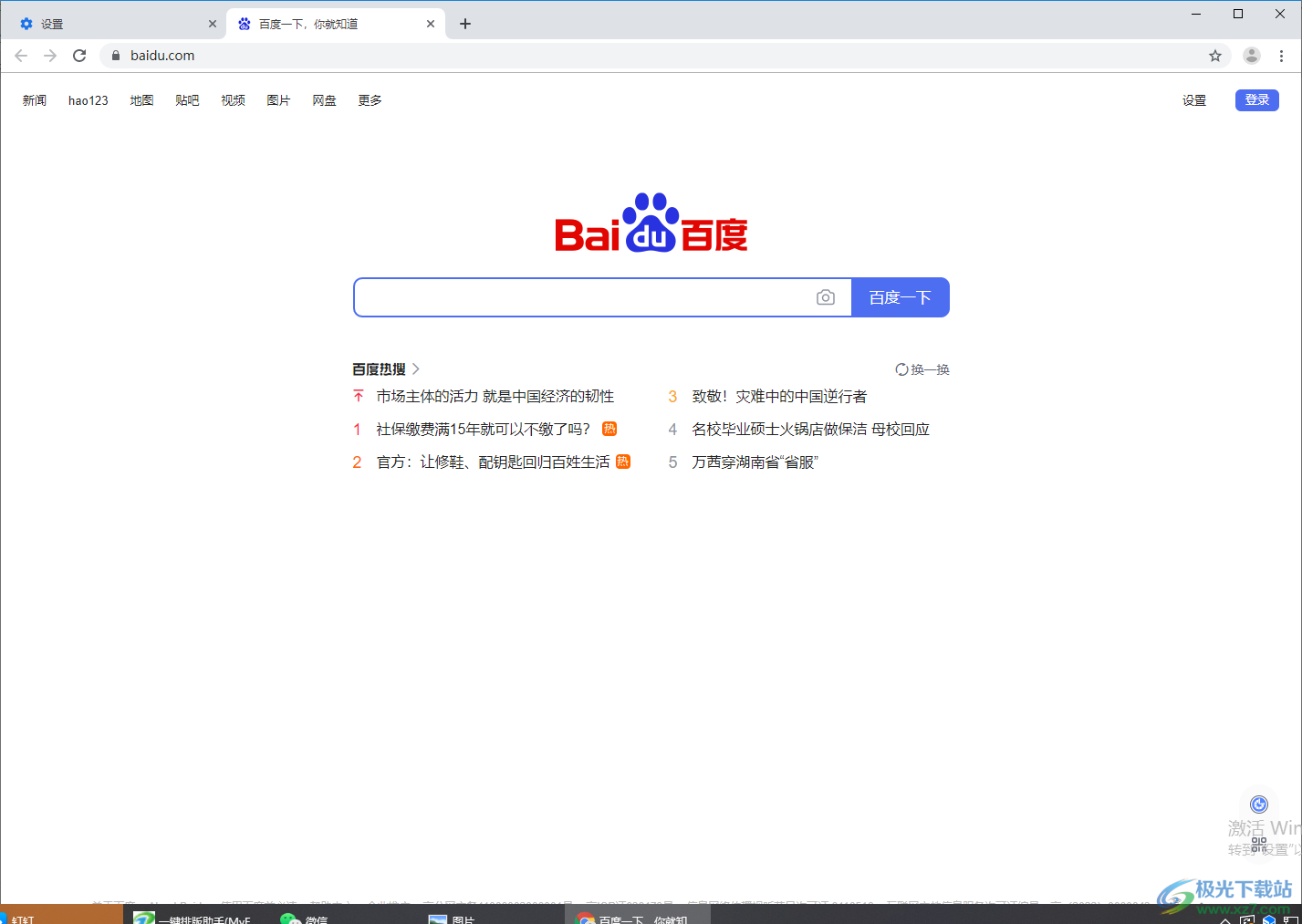Image resolution: width=1302 pixels, height=924 pixels.
Task: Focus the Baidu search box
Action: click(584, 297)
